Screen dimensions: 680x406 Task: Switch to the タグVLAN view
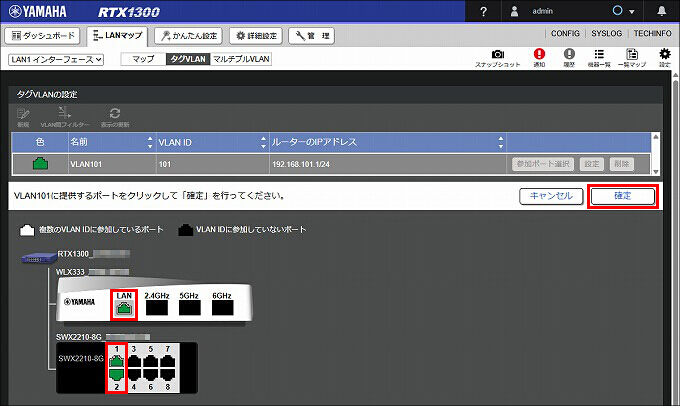pyautogui.click(x=188, y=59)
